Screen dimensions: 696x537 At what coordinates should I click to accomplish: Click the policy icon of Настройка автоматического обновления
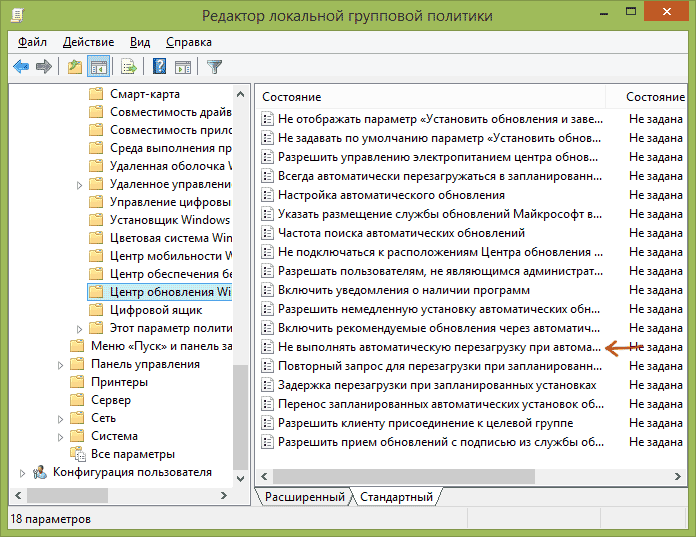(x=267, y=195)
